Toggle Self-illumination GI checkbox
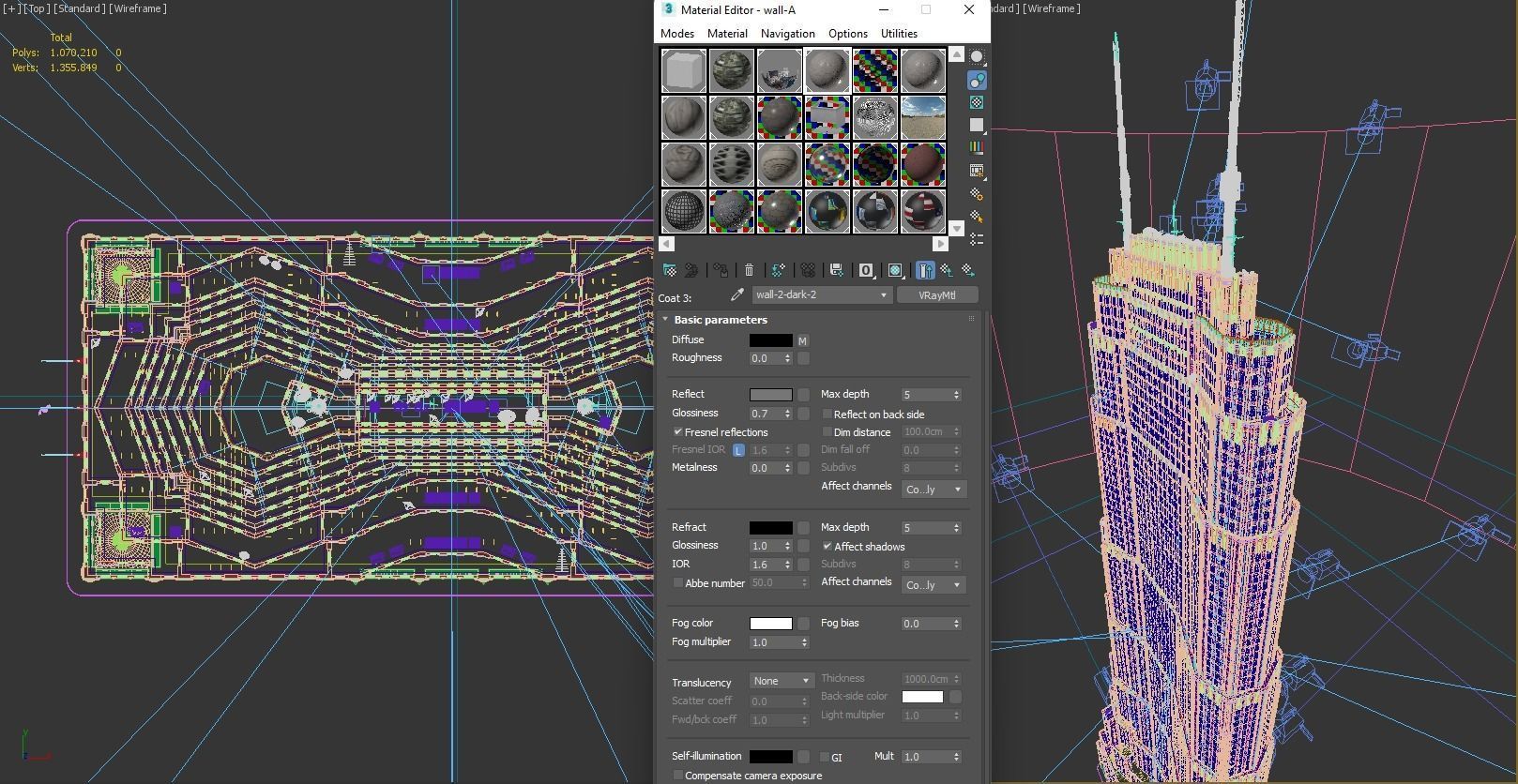This screenshot has width=1518, height=784. click(824, 757)
